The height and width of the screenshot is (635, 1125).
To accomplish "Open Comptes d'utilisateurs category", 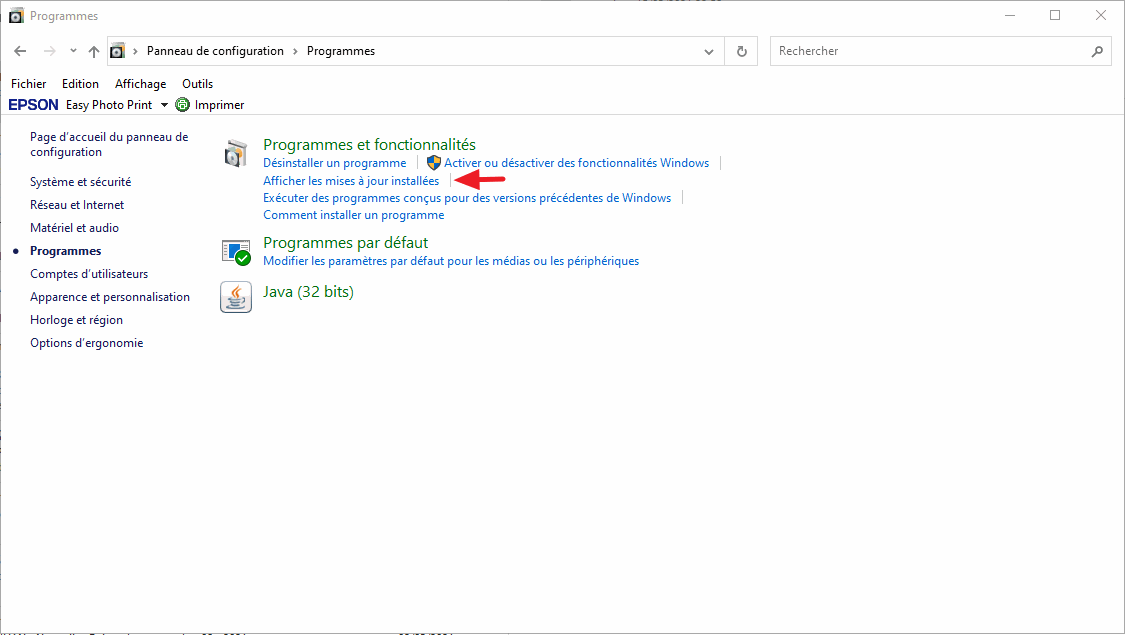I will (x=89, y=274).
